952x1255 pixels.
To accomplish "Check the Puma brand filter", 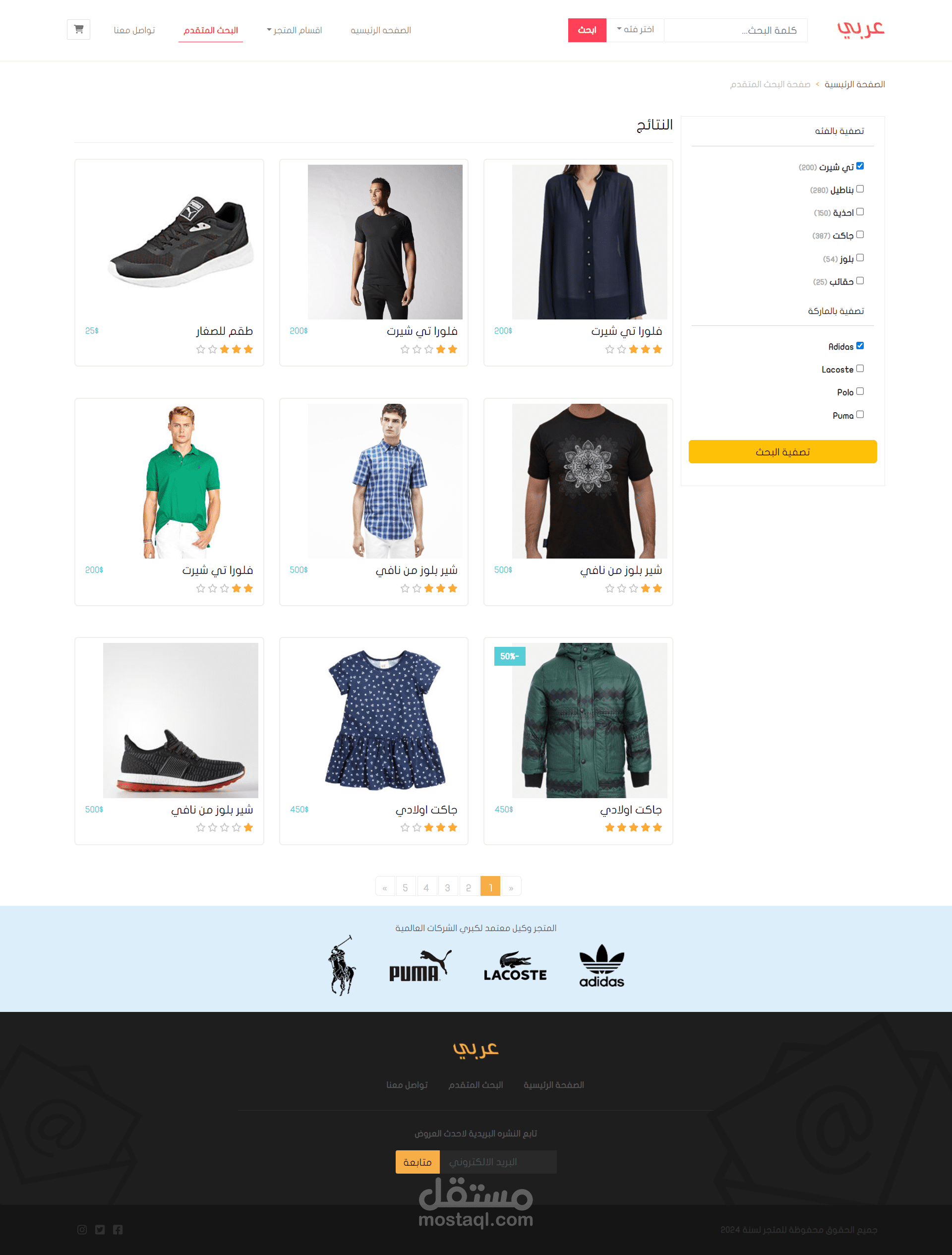I will pyautogui.click(x=860, y=415).
